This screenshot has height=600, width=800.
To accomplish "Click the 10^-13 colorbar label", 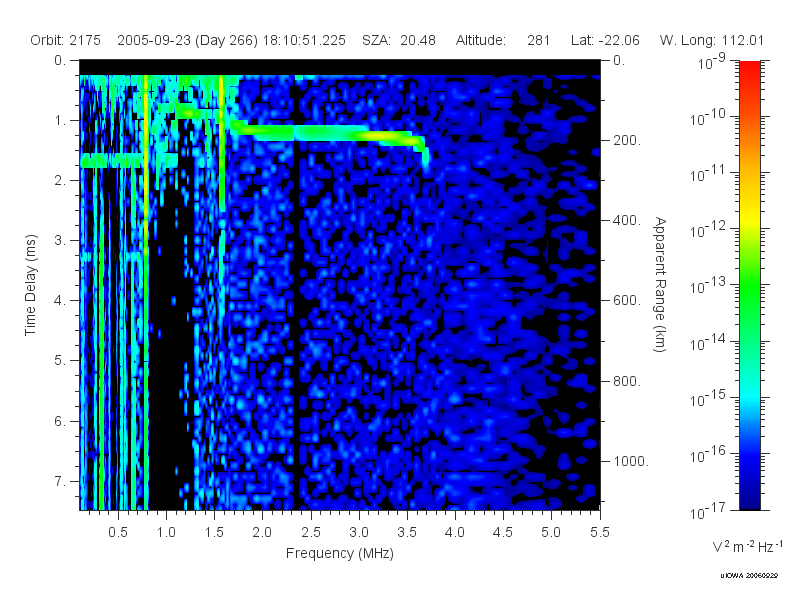I will pos(708,286).
